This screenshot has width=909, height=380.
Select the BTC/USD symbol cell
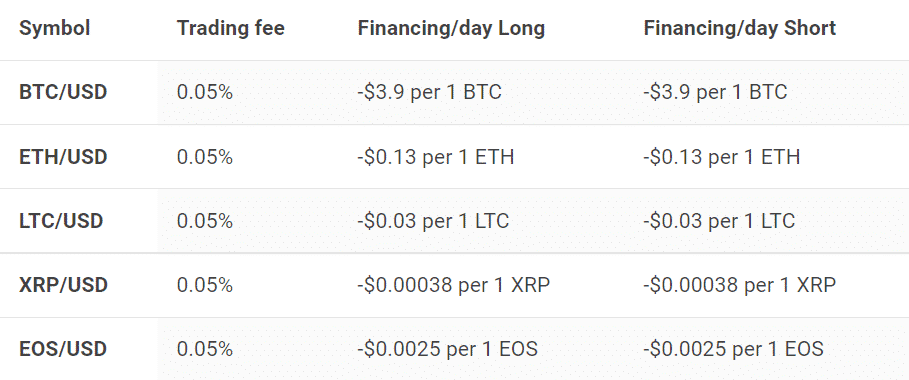point(63,92)
